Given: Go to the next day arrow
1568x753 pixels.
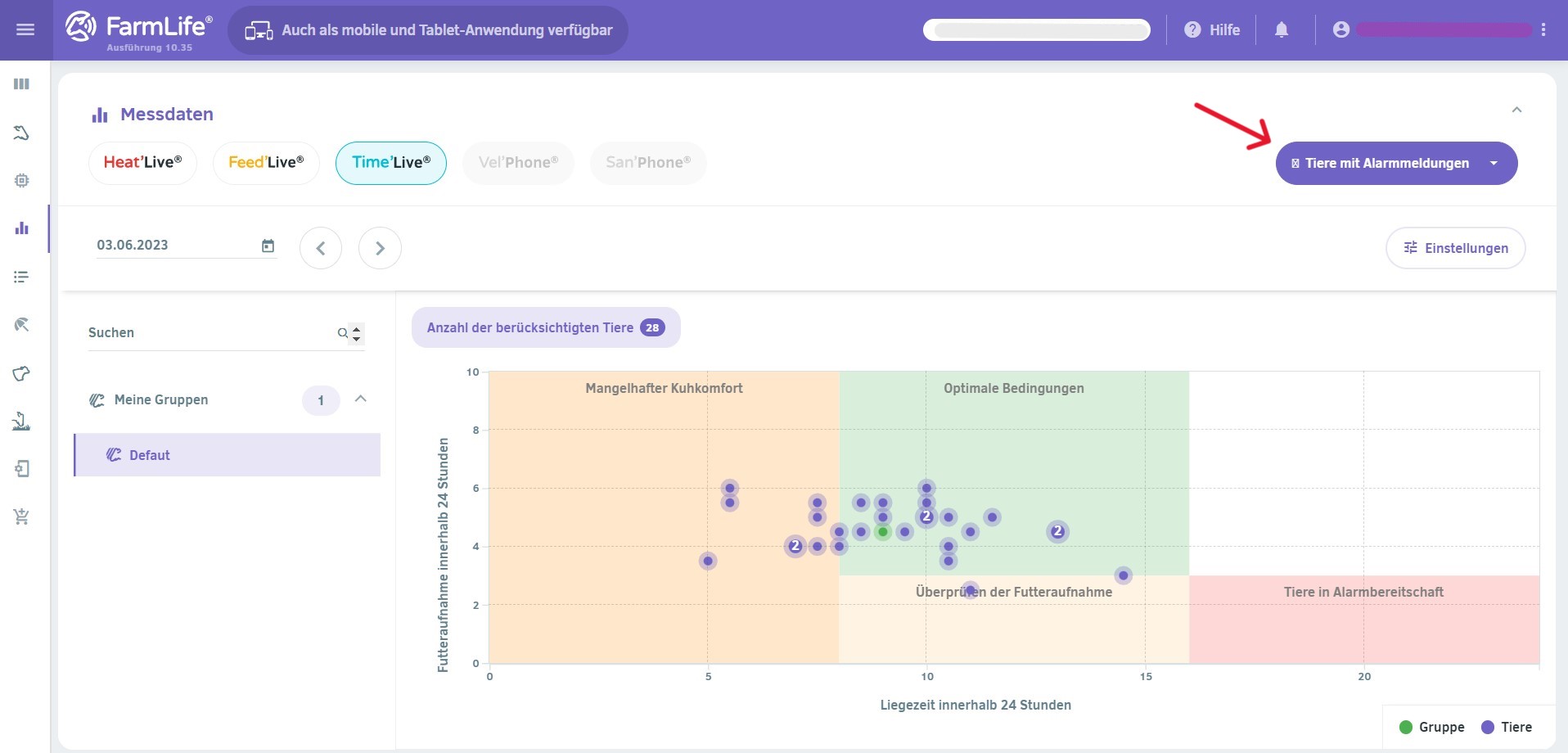Looking at the screenshot, I should (x=380, y=248).
